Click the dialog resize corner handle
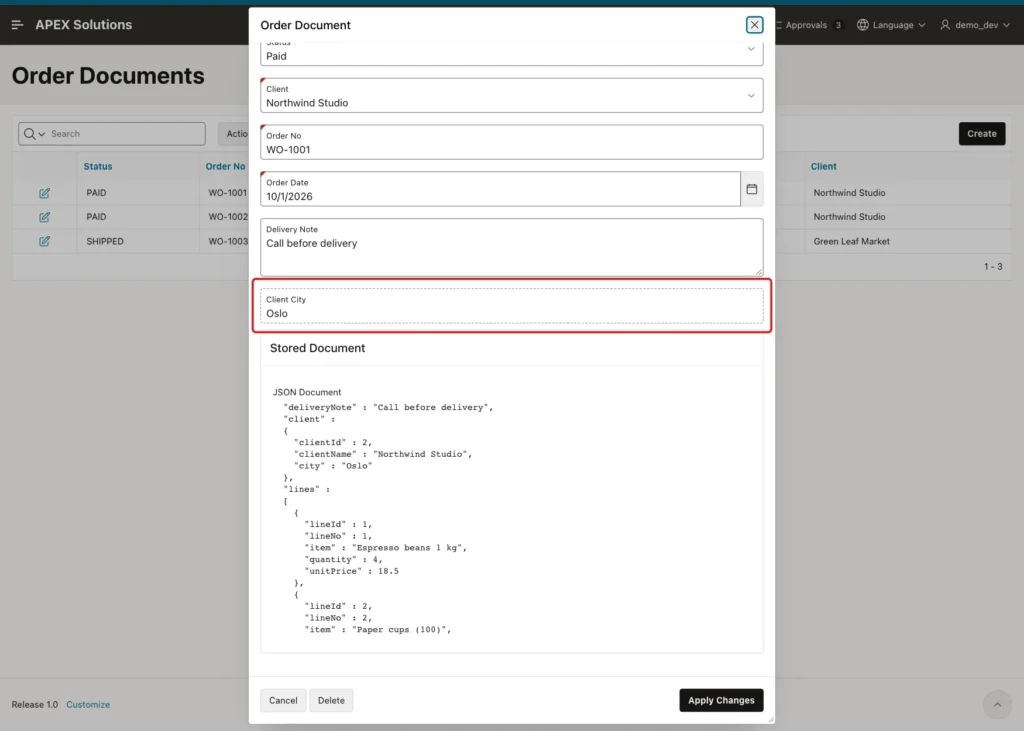Image resolution: width=1024 pixels, height=731 pixels. [x=771, y=719]
